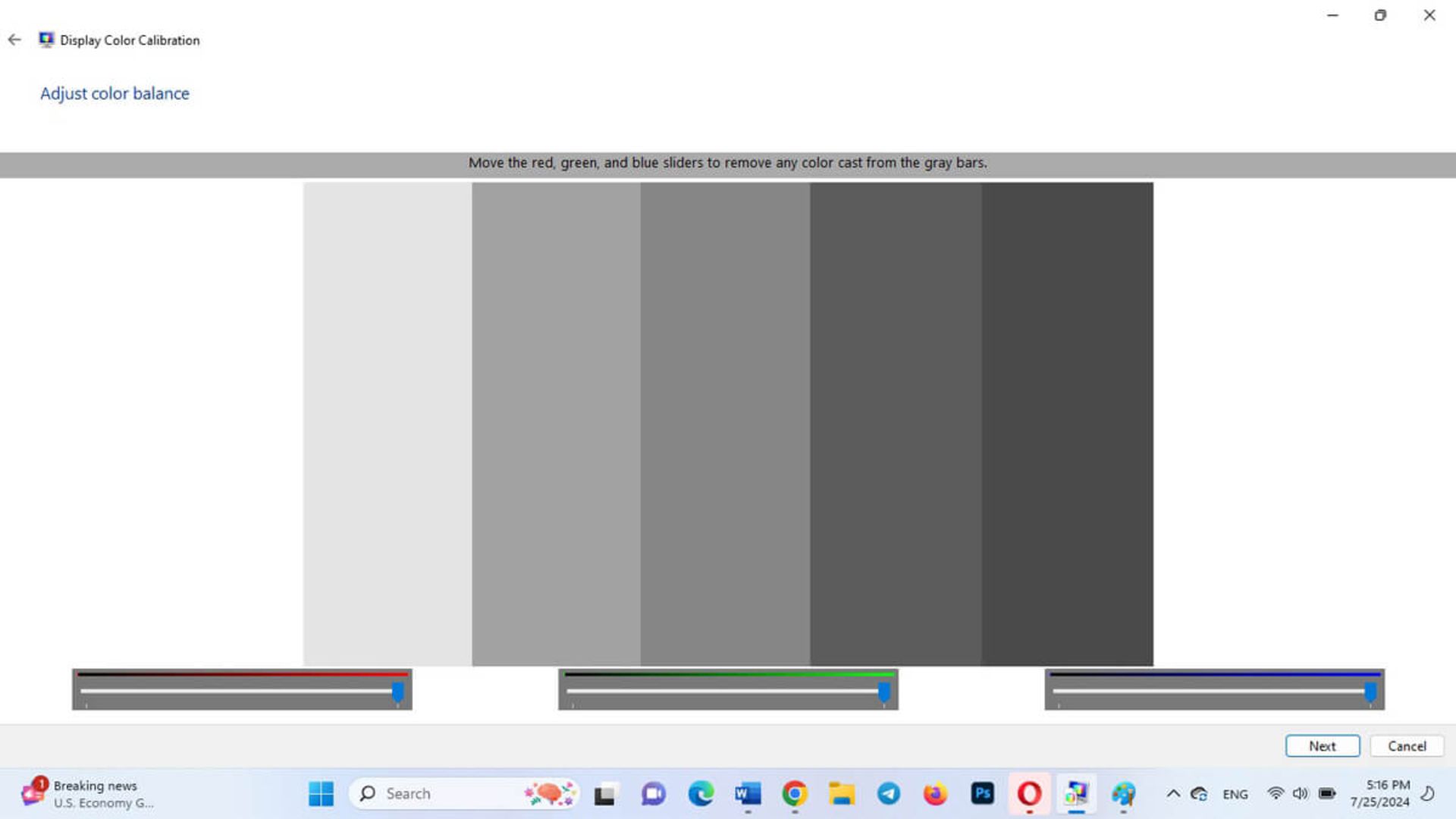The image size is (1456, 819).
Task: Click the Adjust color balance link
Action: click(114, 93)
